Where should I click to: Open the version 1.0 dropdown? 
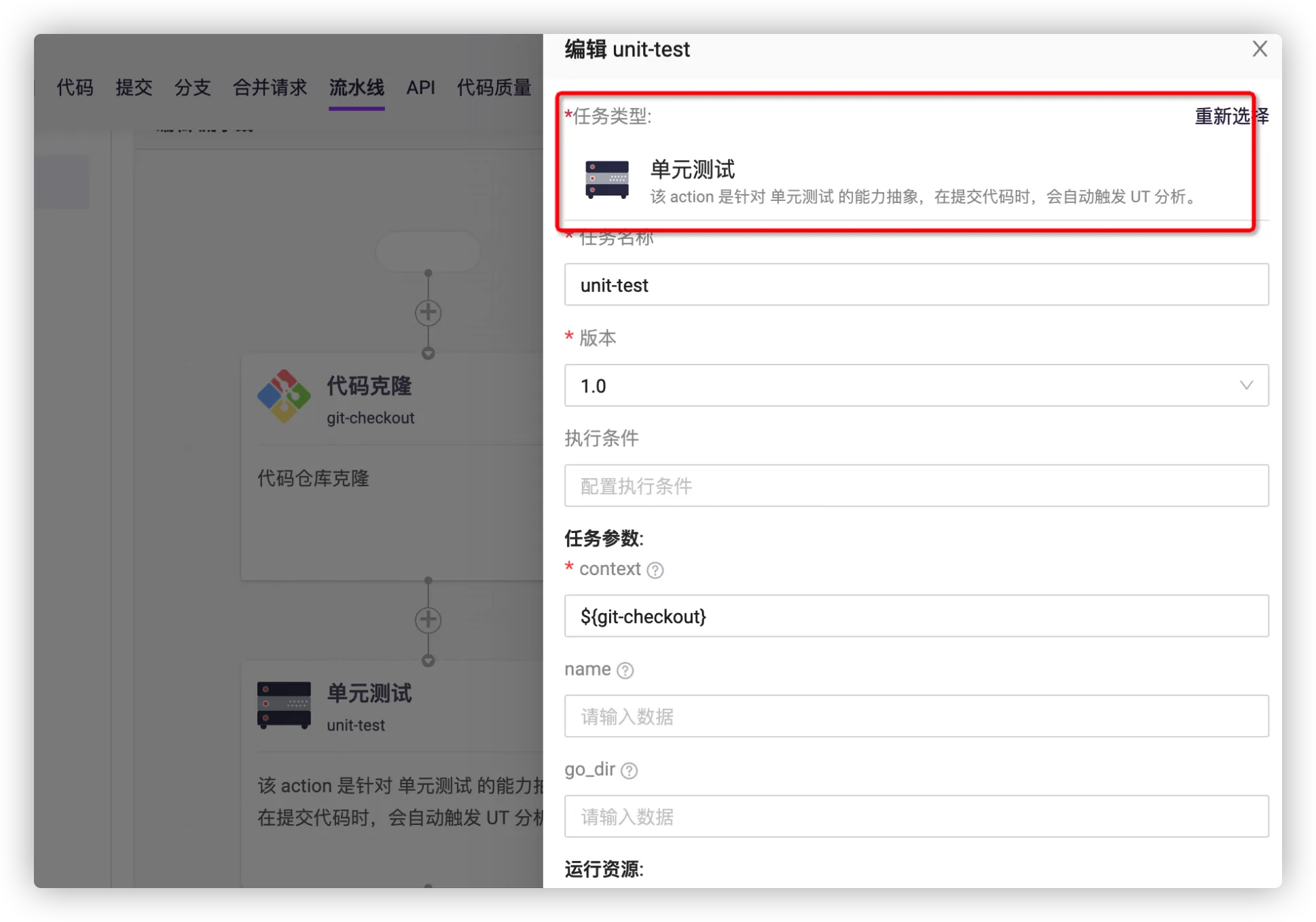click(915, 386)
